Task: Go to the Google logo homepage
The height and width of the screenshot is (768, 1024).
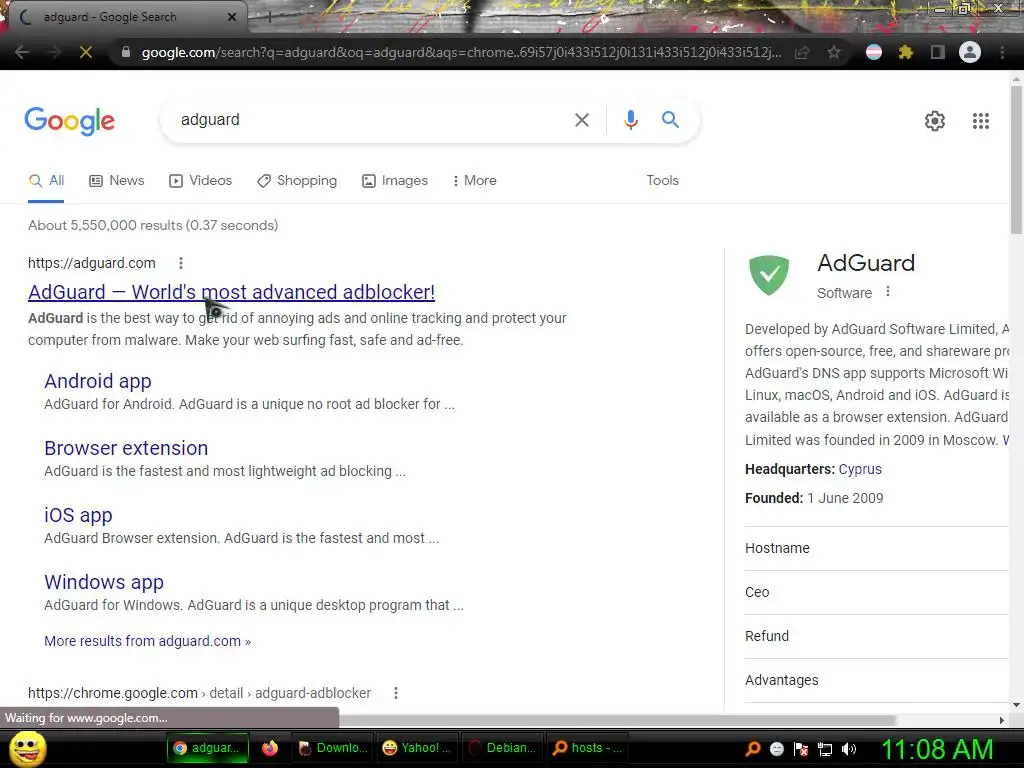Action: 70,121
